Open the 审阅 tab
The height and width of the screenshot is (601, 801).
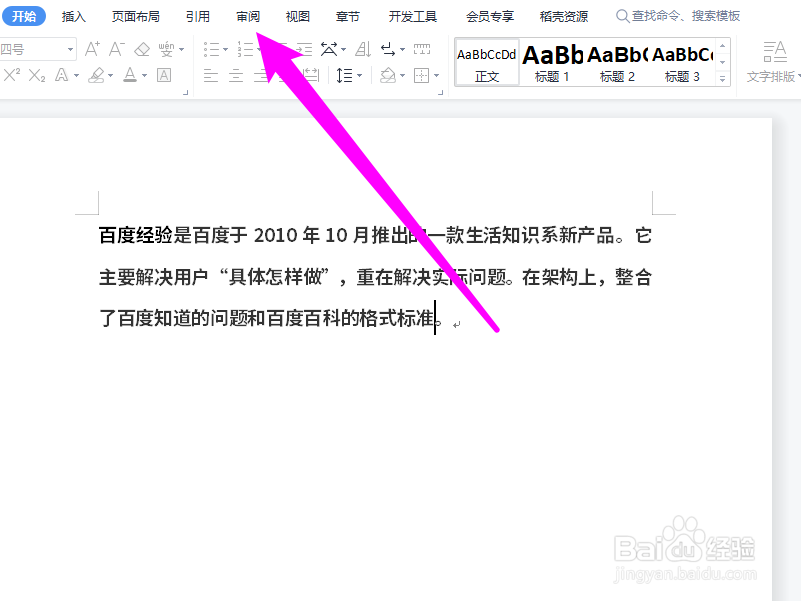tap(248, 16)
